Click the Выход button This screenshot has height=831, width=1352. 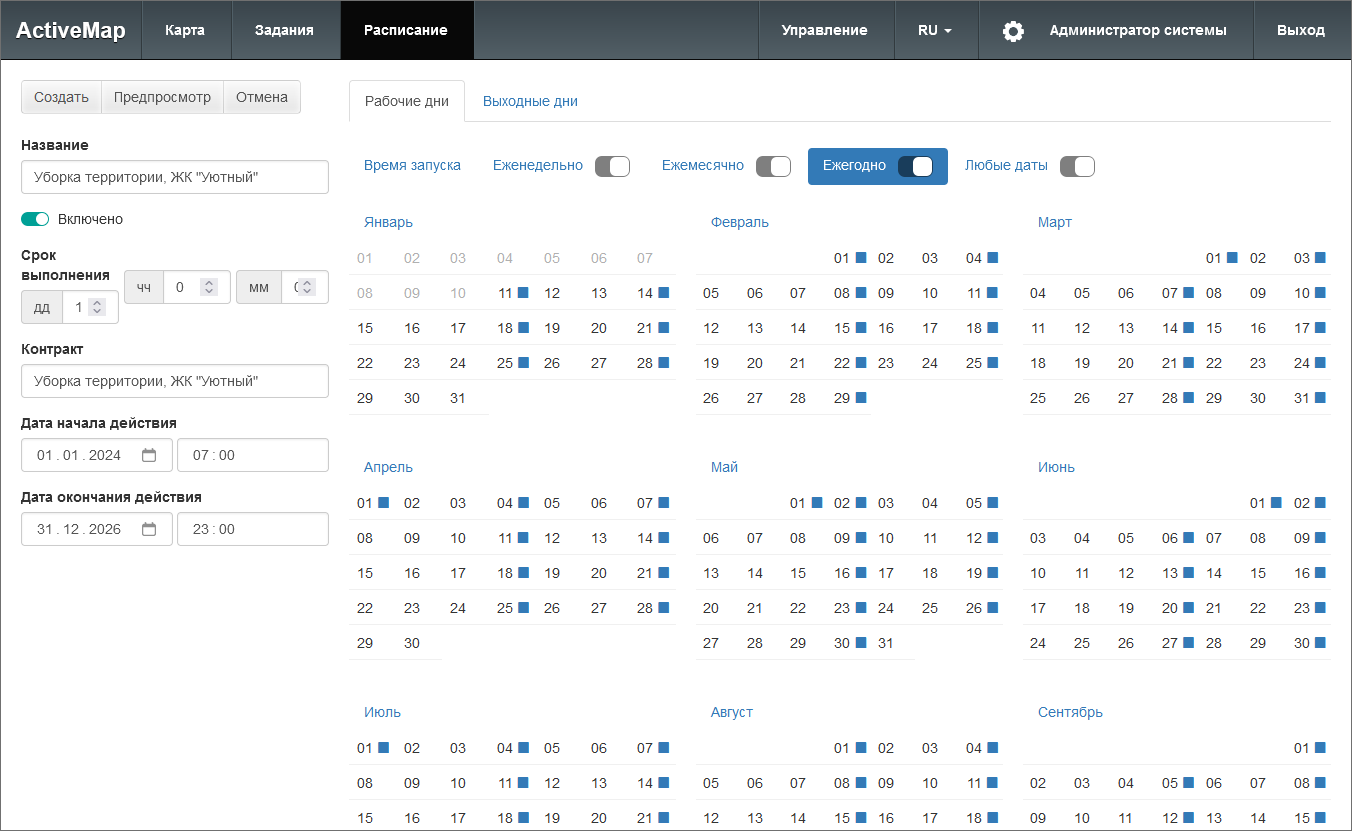pyautogui.click(x=1301, y=30)
